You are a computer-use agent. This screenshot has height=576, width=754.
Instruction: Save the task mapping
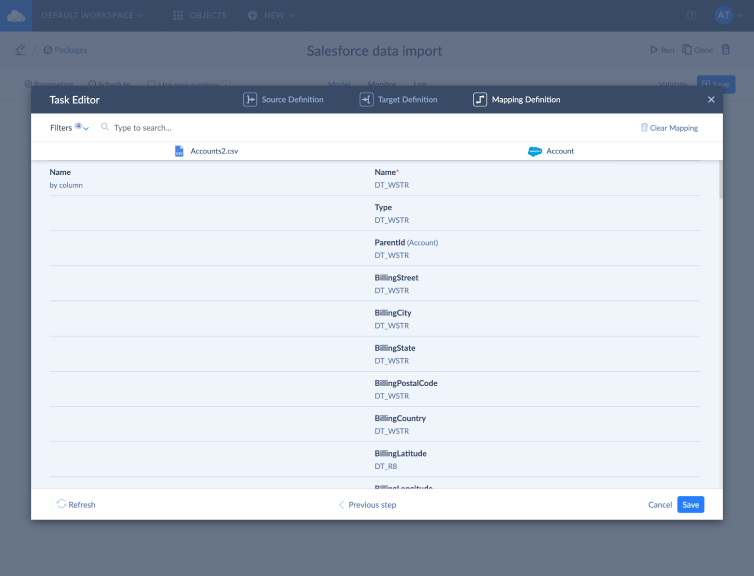pyautogui.click(x=691, y=505)
